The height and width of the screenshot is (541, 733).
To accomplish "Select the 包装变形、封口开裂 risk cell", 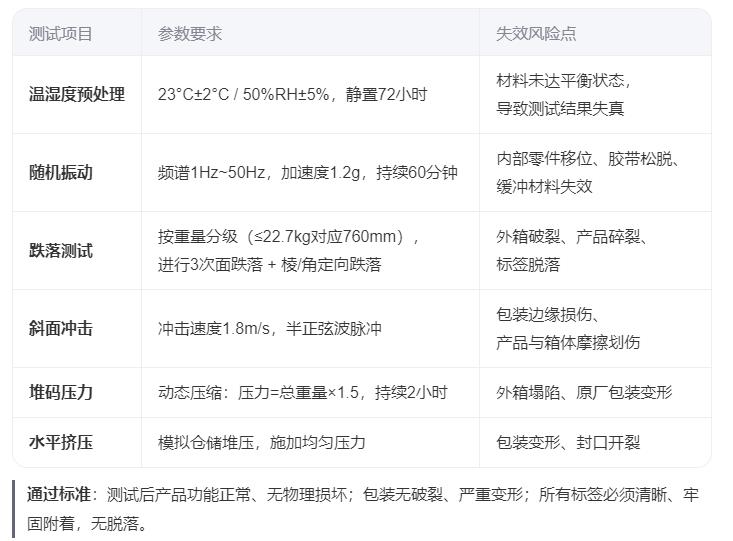I will click(x=568, y=442).
